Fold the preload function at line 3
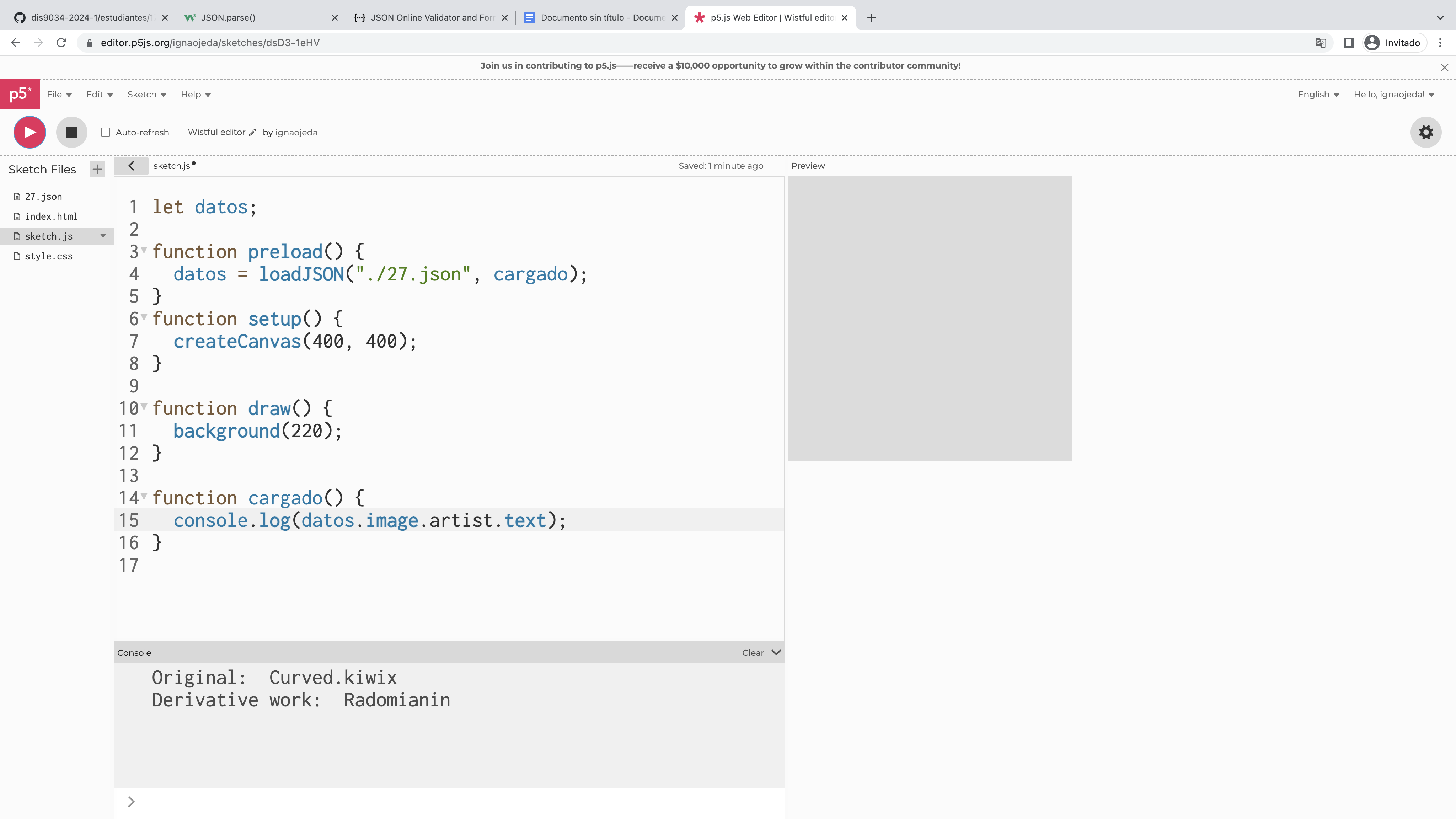Viewport: 1456px width, 819px height. click(144, 250)
